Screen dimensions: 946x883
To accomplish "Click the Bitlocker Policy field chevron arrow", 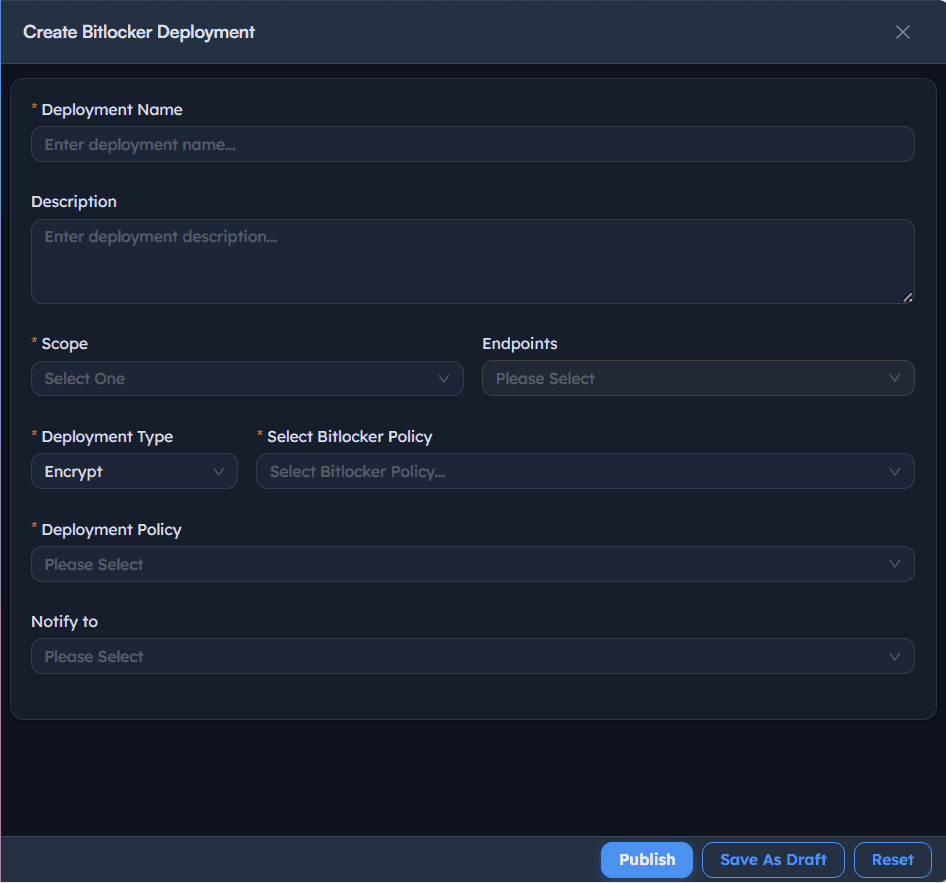I will (894, 472).
